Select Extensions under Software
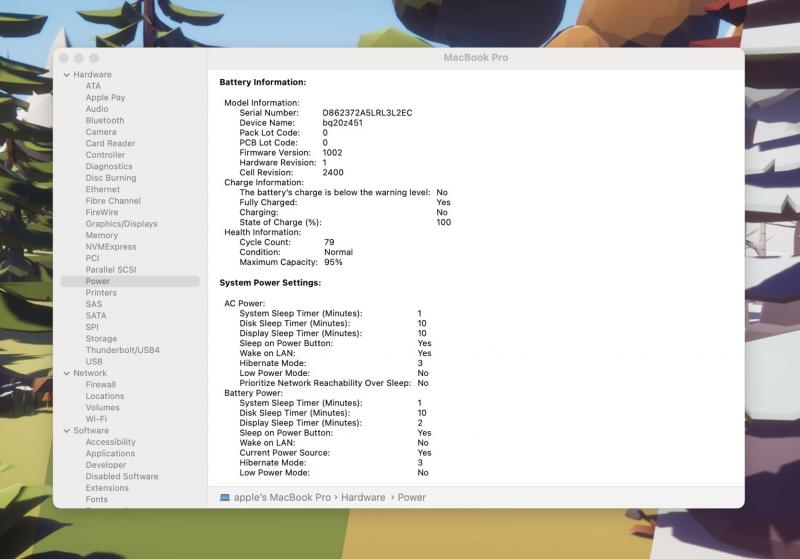Image resolution: width=800 pixels, height=559 pixels. point(107,488)
